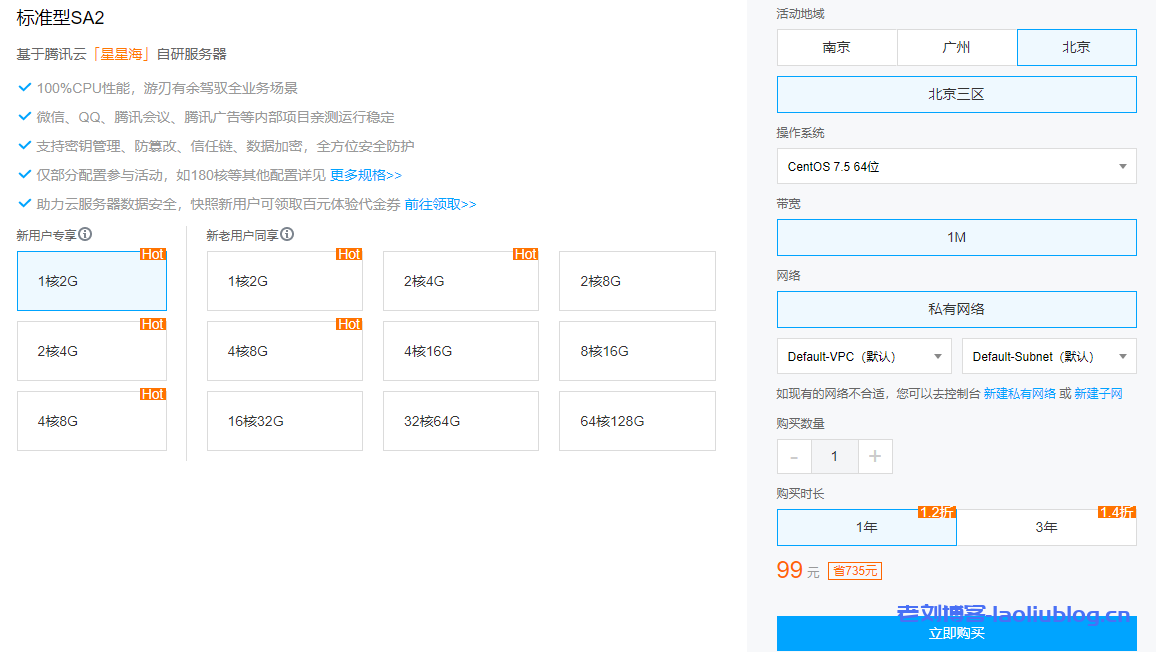
Task: Open the 更多规格>> link
Action: pyautogui.click(x=366, y=175)
